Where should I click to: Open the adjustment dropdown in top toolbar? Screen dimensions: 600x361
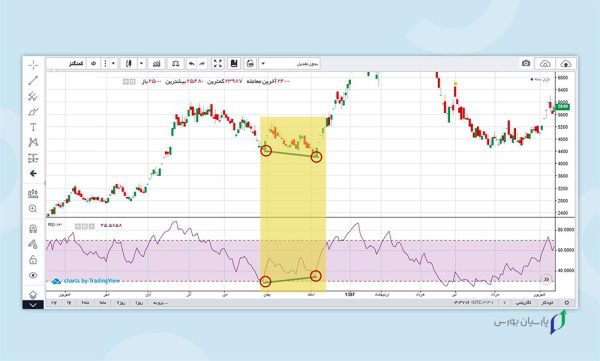[x=290, y=64]
